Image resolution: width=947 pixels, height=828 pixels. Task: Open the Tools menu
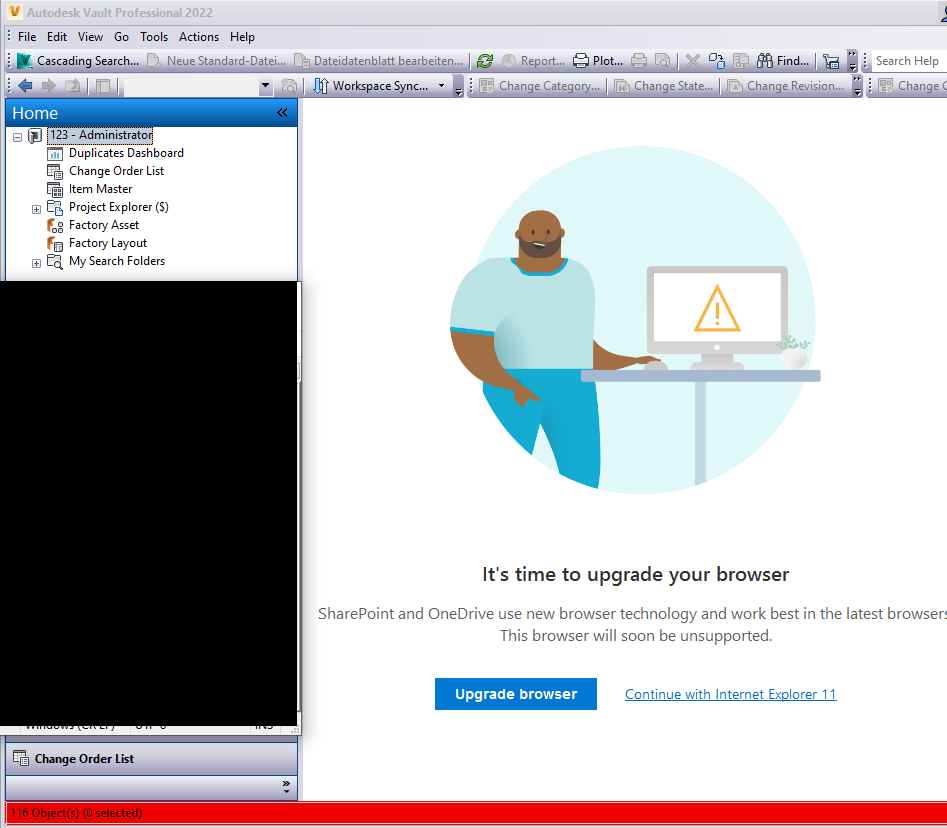[153, 36]
